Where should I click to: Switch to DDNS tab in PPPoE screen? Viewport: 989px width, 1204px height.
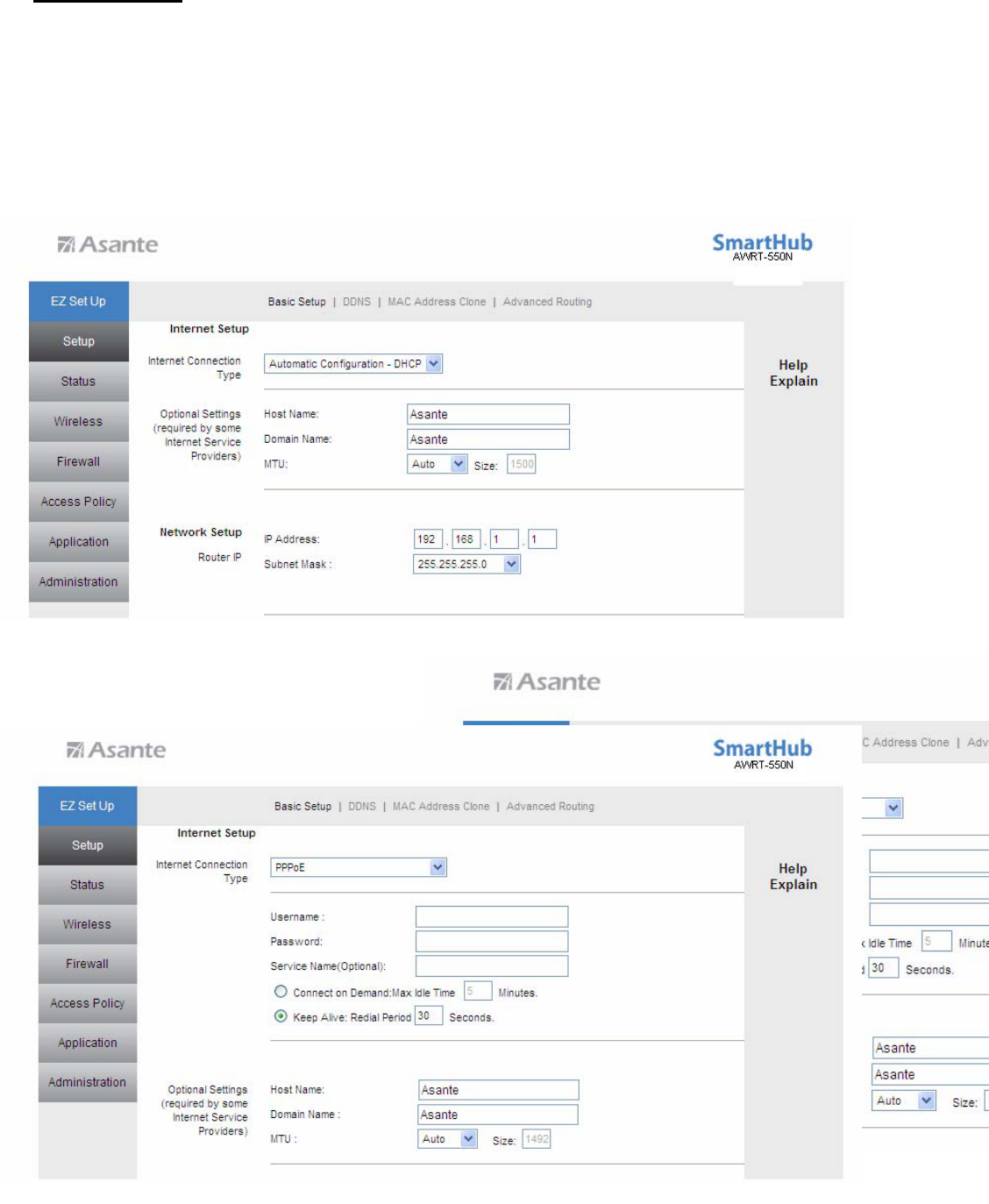(x=362, y=807)
